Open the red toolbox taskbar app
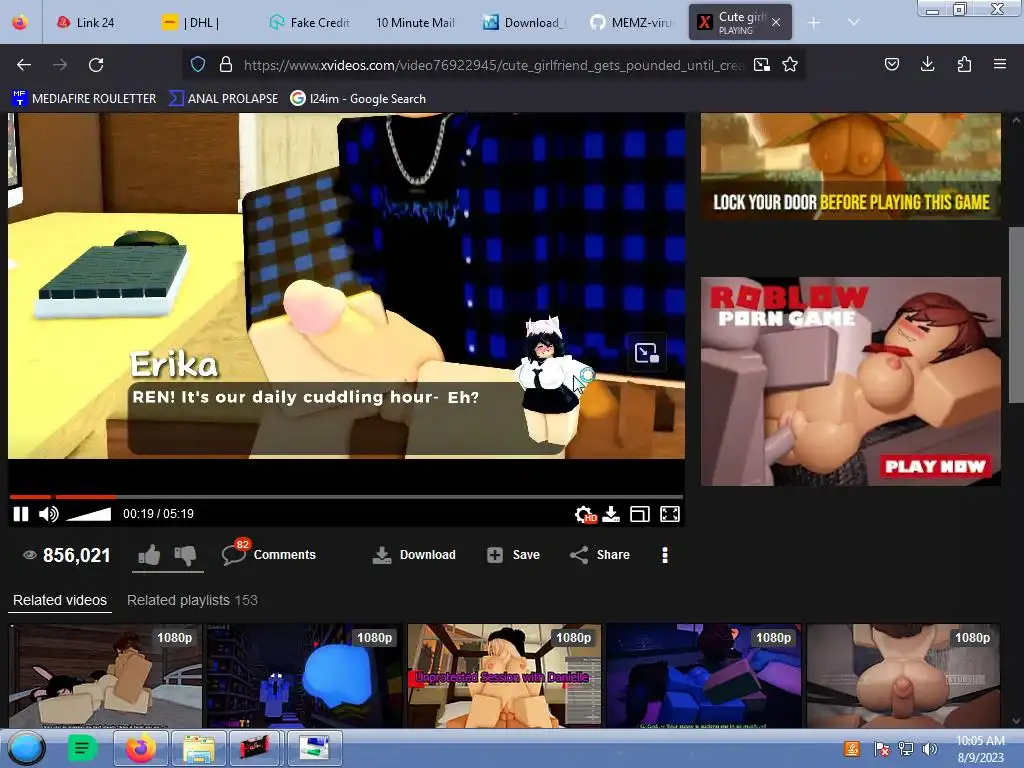 coord(255,748)
